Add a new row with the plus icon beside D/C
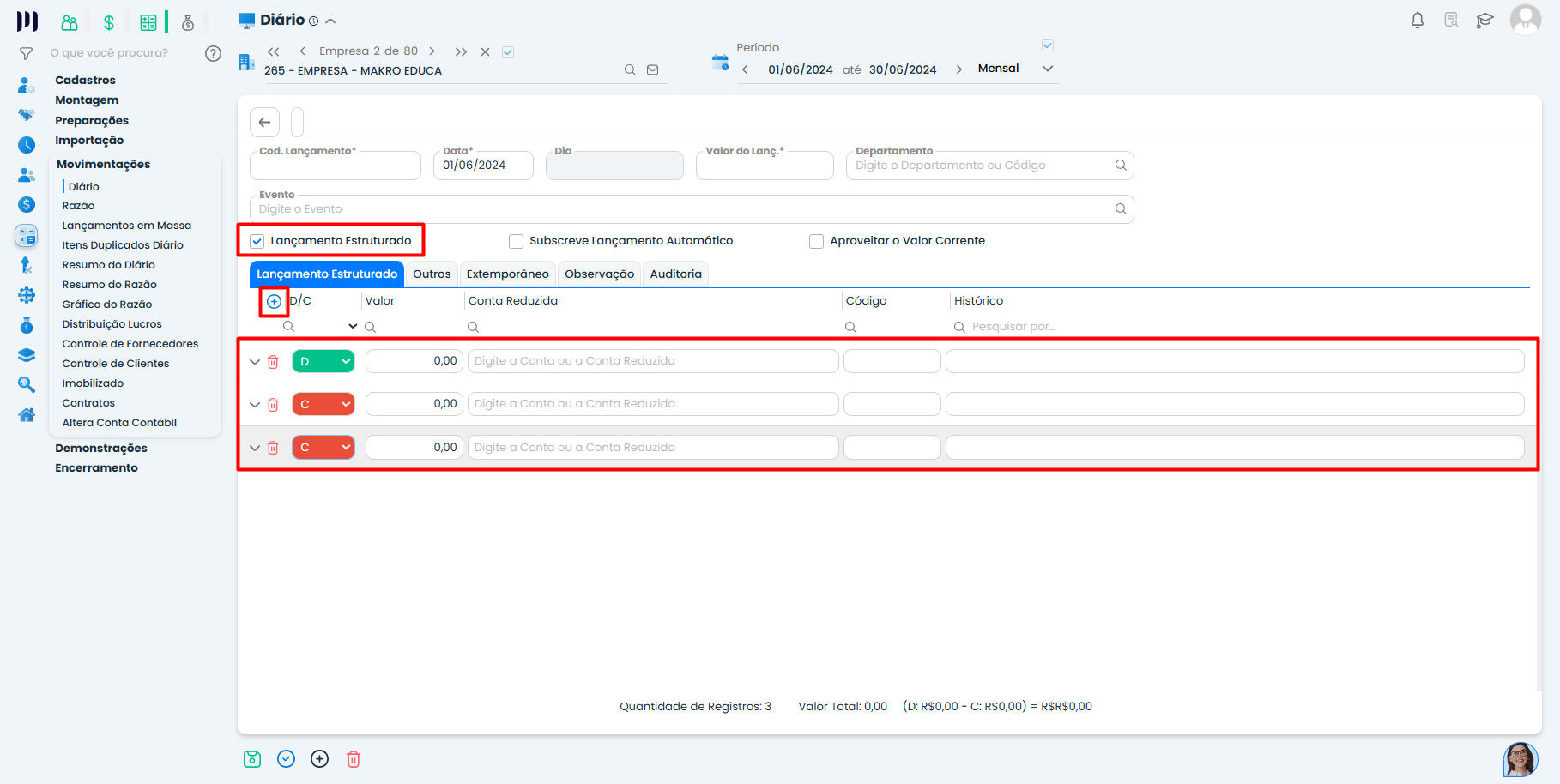The height and width of the screenshot is (784, 1560). coord(274,302)
